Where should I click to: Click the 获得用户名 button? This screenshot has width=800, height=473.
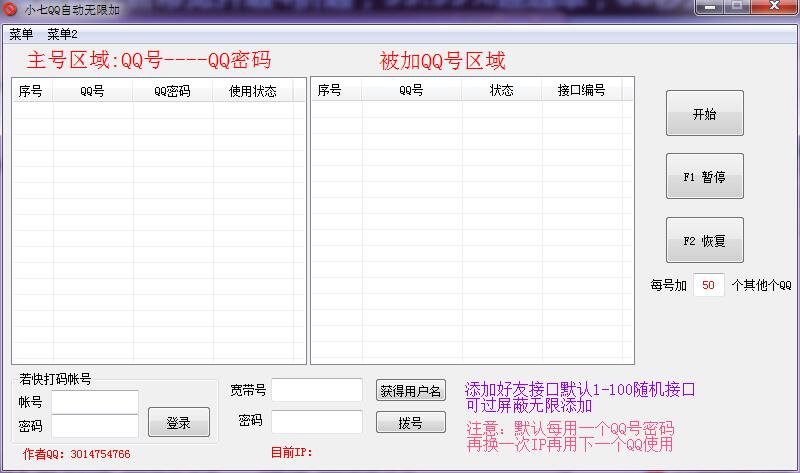coord(411,391)
